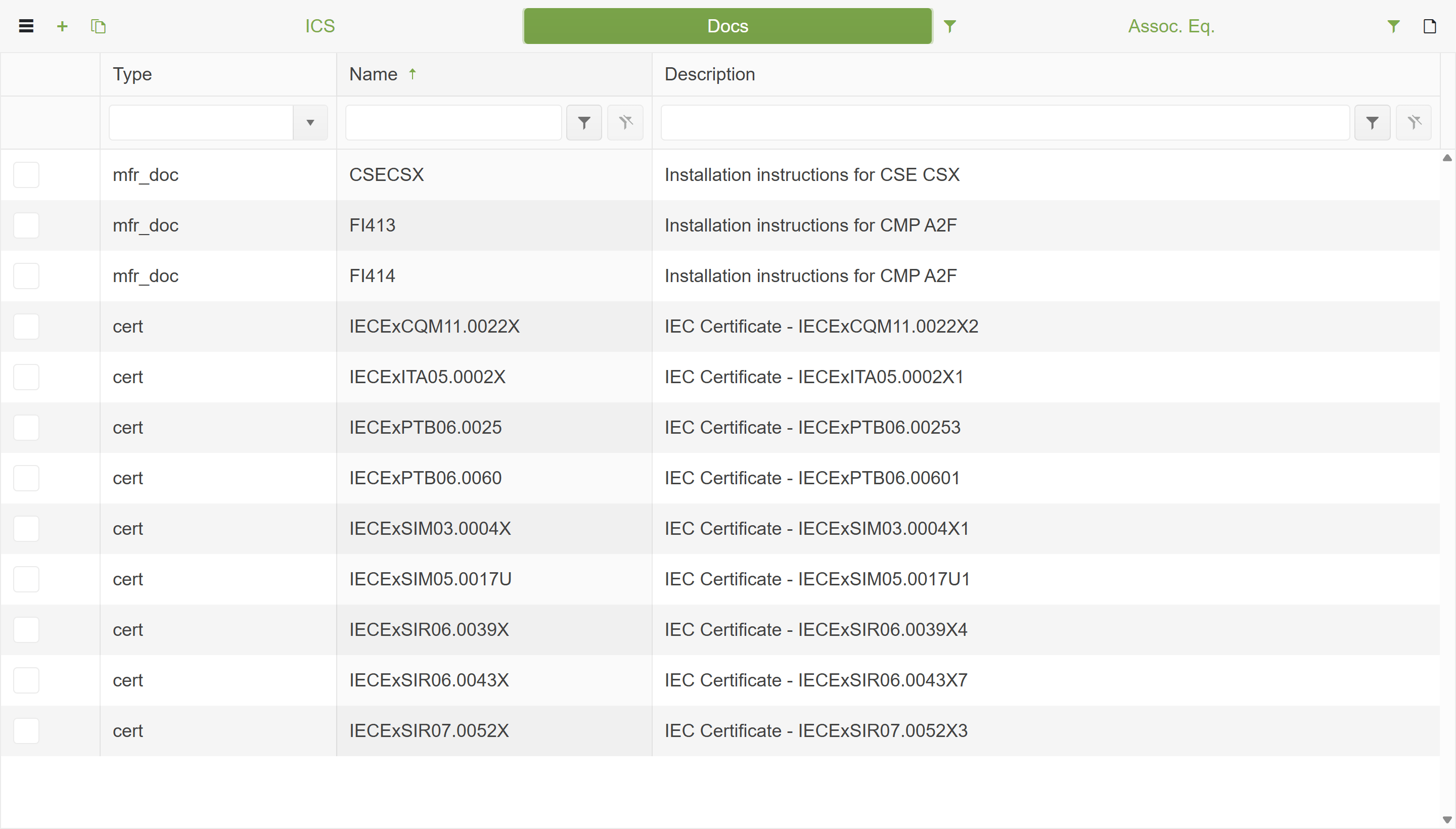Open the hamburger menu icon
Image resolution: width=1456 pixels, height=829 pixels.
point(26,26)
